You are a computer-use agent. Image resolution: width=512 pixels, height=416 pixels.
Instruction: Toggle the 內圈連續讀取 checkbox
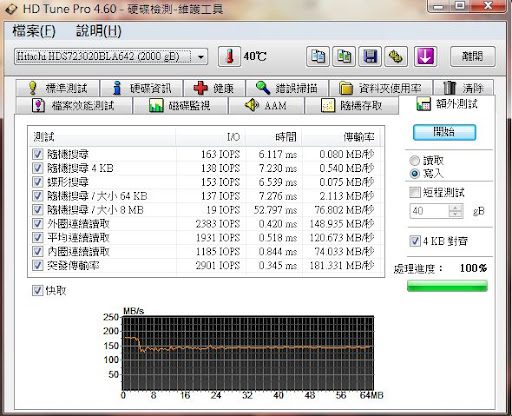[x=37, y=251]
